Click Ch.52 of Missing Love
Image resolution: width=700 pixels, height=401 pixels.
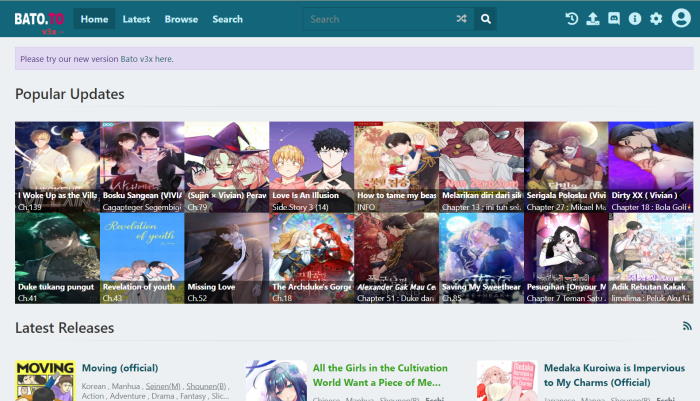pos(197,298)
